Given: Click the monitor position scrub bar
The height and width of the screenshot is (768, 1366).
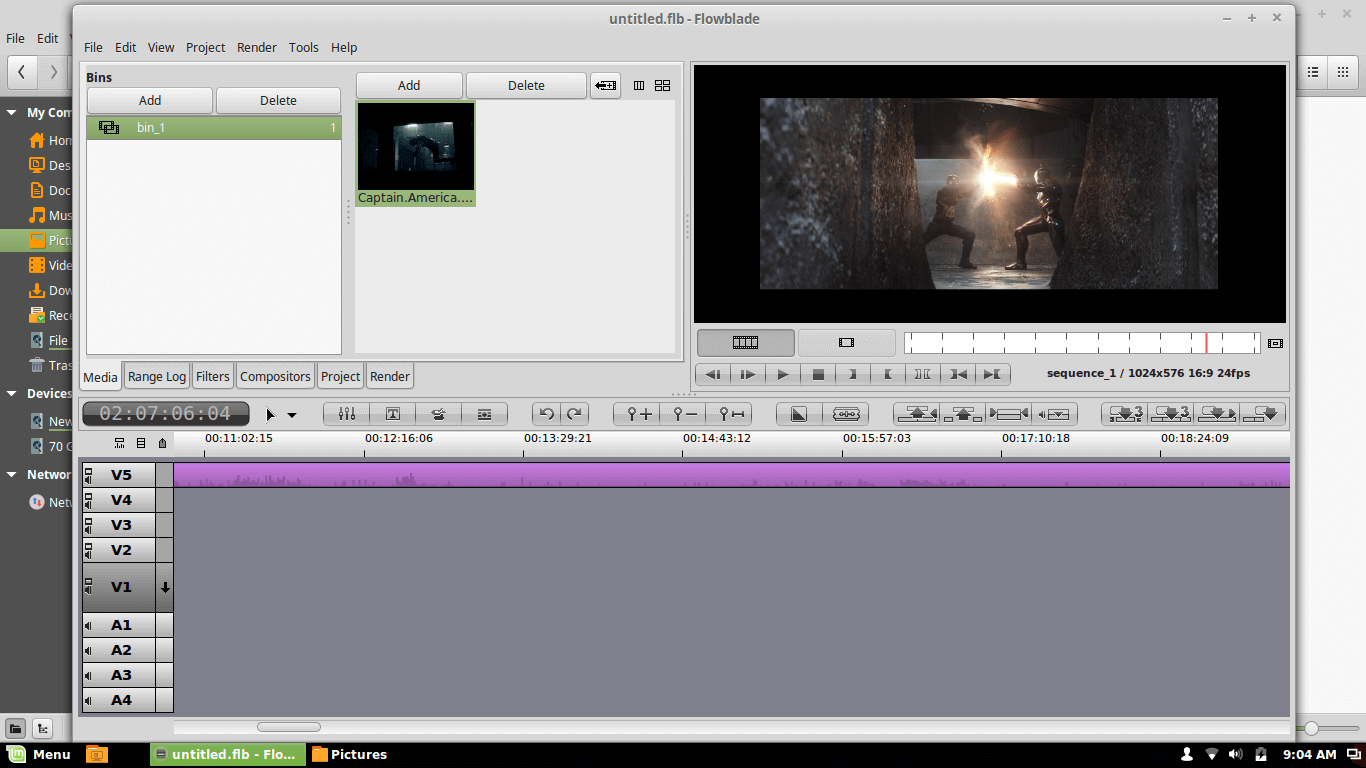Looking at the screenshot, I should 1082,343.
